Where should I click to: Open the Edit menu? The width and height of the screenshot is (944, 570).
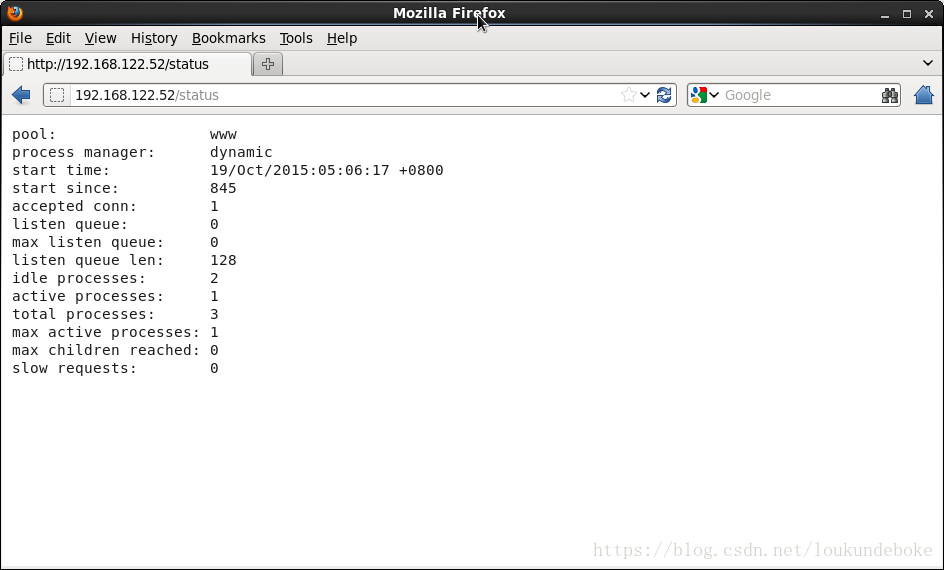click(x=58, y=38)
